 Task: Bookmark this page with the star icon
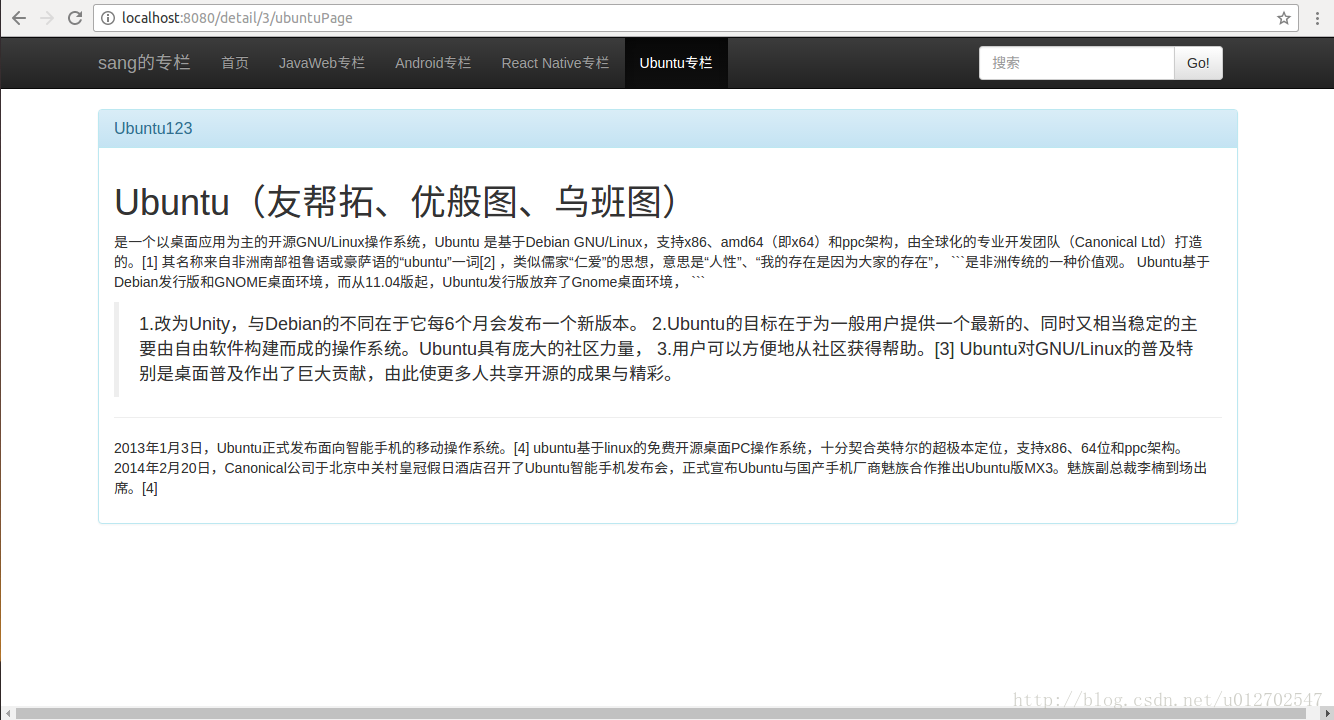1284,18
